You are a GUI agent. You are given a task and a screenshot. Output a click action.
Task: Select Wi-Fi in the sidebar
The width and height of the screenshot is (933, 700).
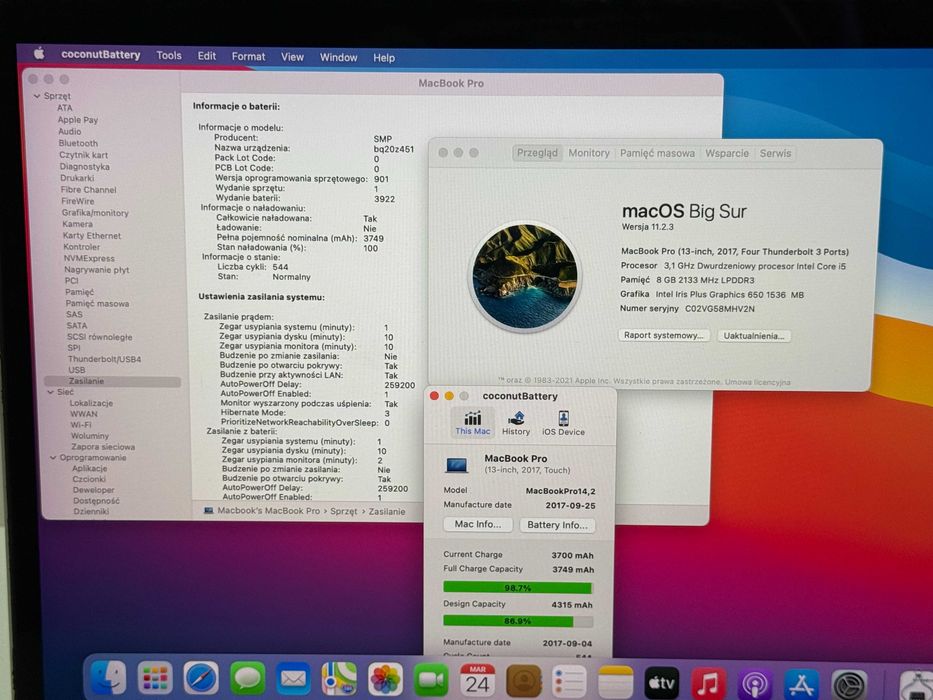[x=80, y=425]
